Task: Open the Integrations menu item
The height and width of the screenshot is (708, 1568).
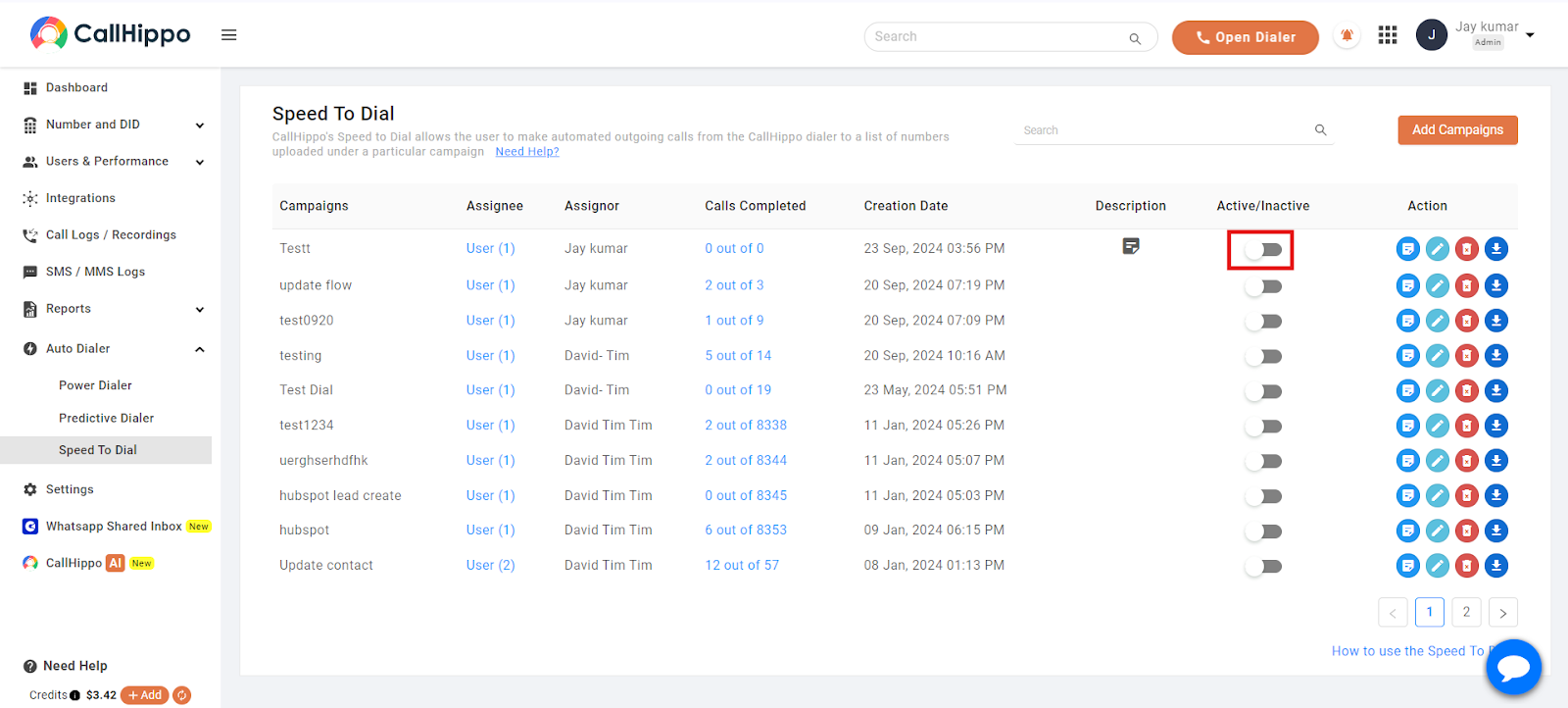Action: pos(80,198)
